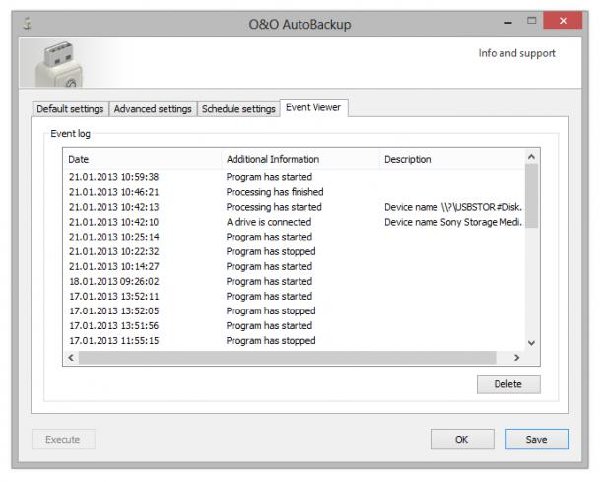Screen dimensions: 600x482
Task: Select the 21.01.2013 10:42:13 event row
Action: click(x=294, y=207)
